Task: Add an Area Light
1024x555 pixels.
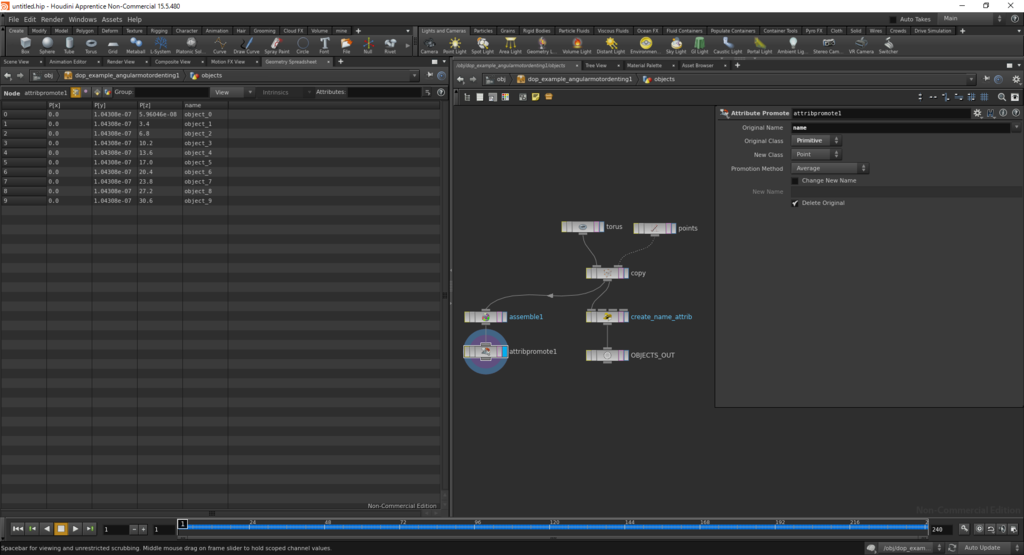Action: 510,45
